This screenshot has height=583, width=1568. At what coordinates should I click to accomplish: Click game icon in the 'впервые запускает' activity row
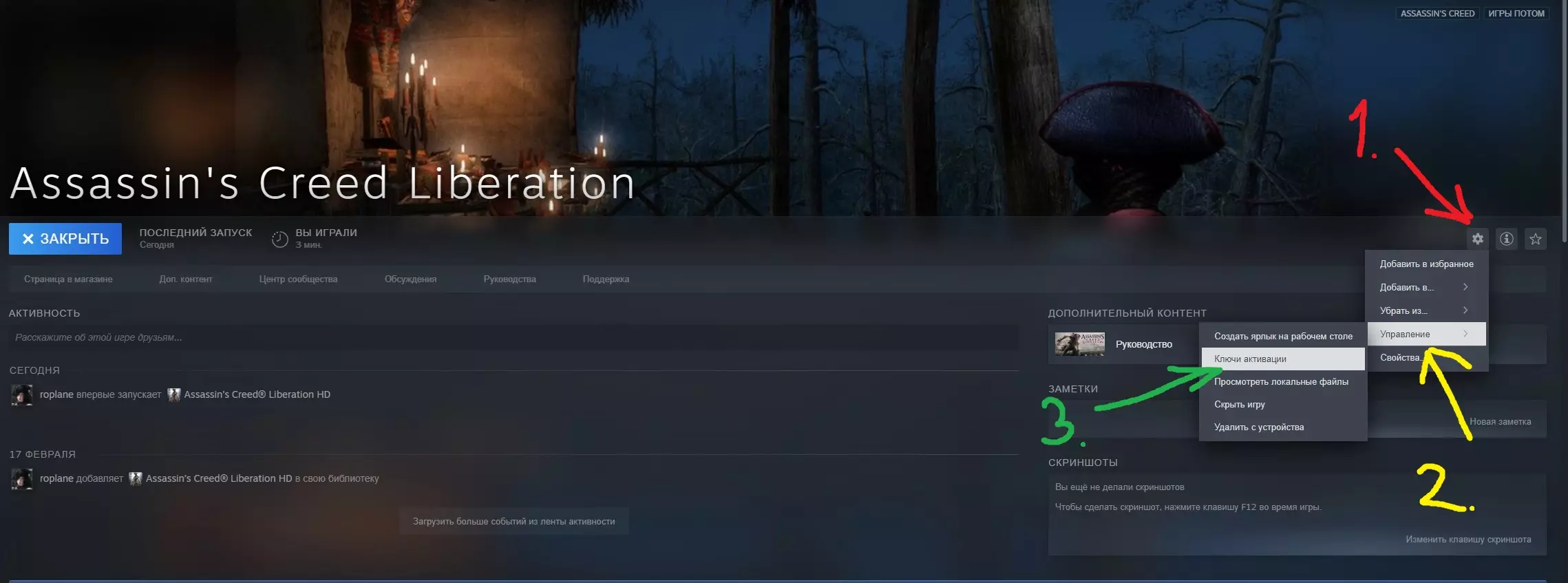coord(173,394)
